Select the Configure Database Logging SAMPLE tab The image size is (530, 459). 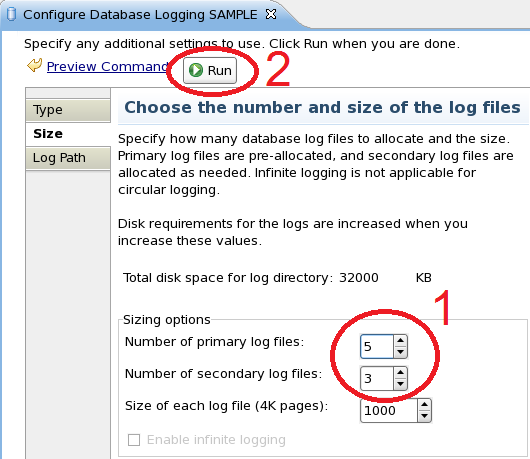[x=140, y=15]
